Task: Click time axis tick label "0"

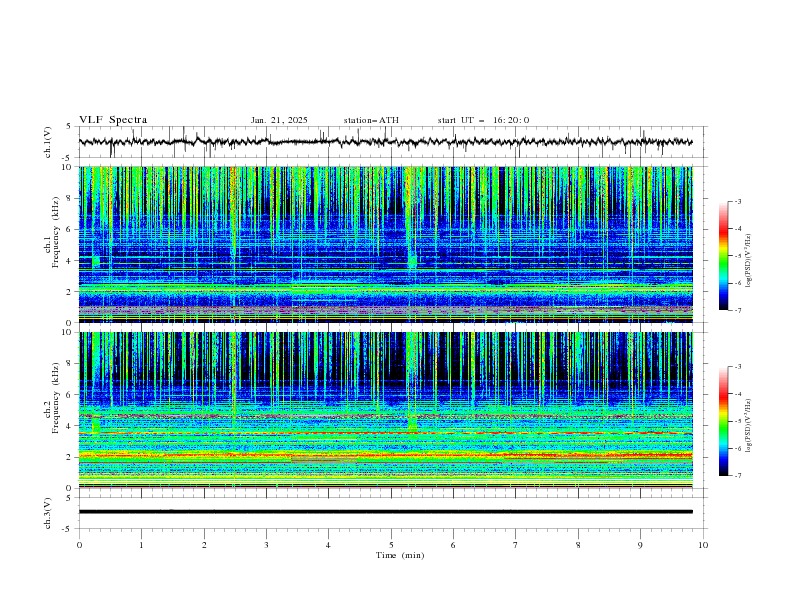Action: coord(79,545)
